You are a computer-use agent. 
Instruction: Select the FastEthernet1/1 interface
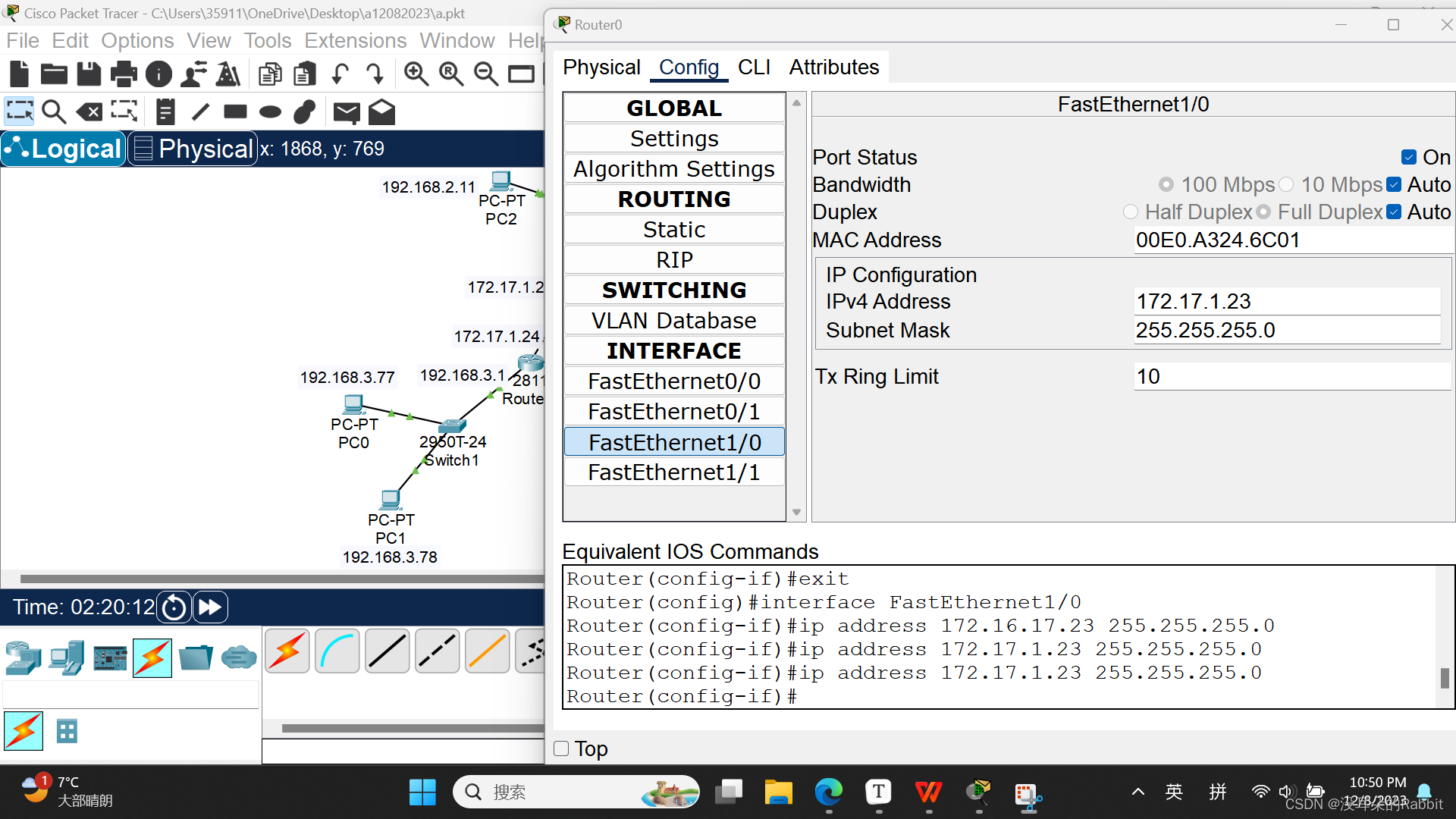coord(674,472)
